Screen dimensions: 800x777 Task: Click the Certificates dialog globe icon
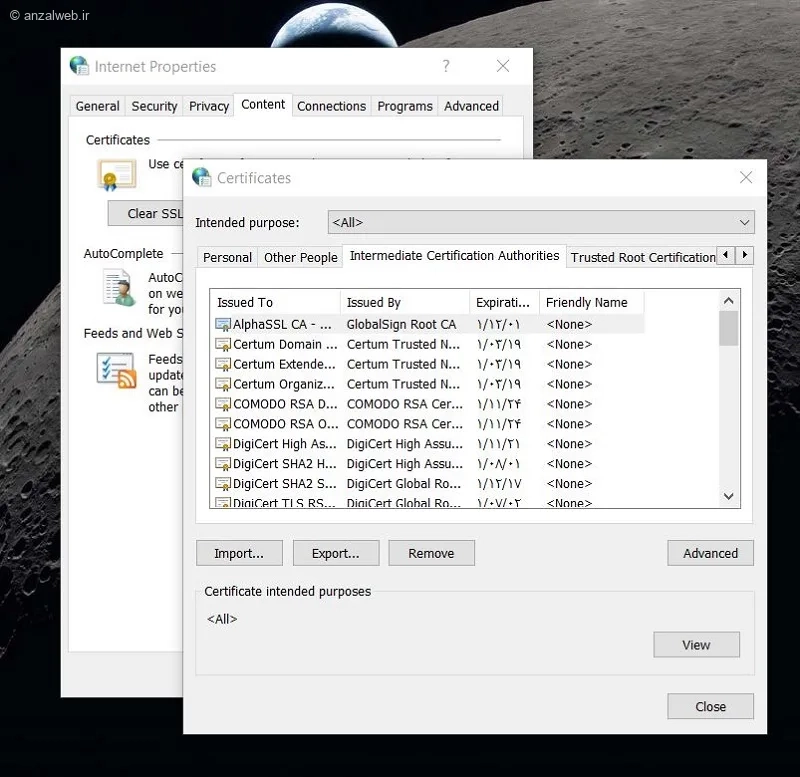(x=202, y=178)
